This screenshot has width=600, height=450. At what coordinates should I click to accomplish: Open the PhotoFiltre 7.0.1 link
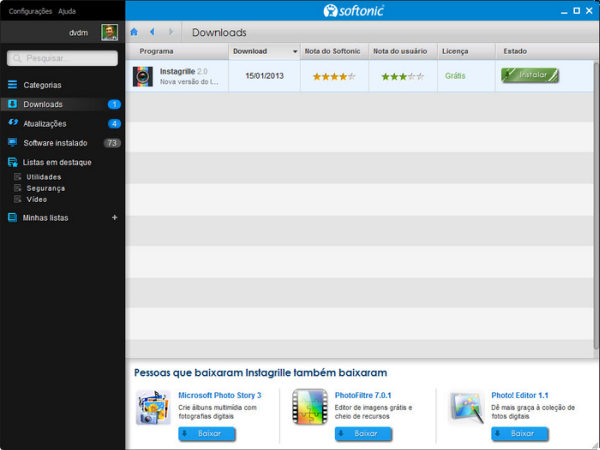(x=363, y=395)
